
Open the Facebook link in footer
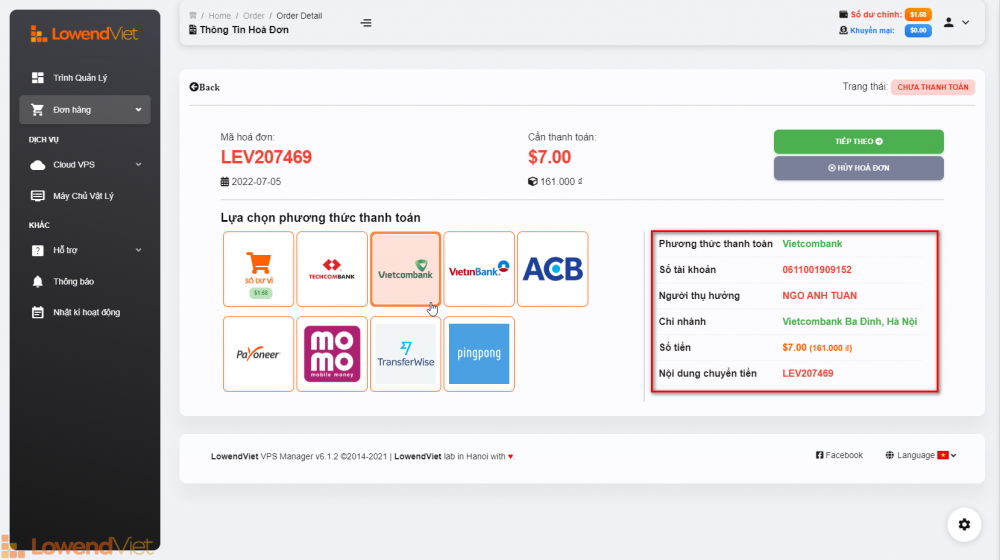point(839,455)
